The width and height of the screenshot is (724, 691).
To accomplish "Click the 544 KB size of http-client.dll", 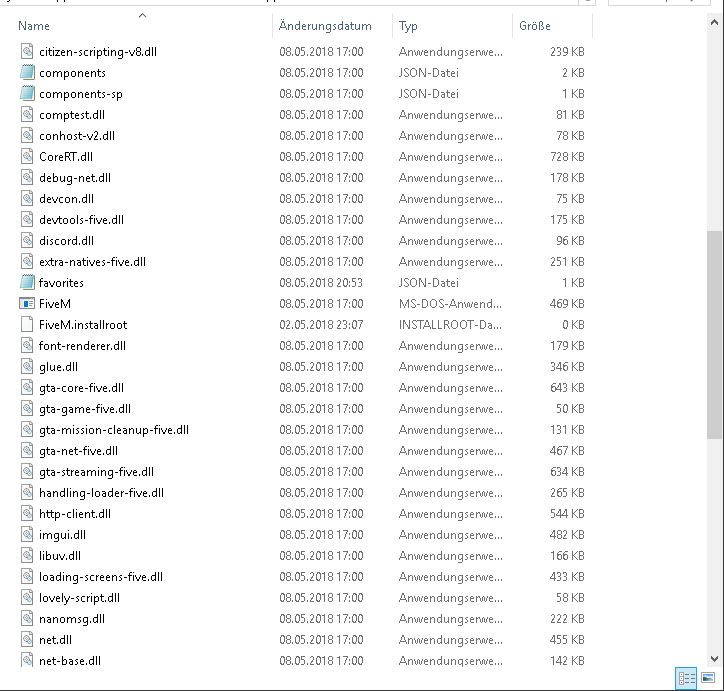I will 567,514.
